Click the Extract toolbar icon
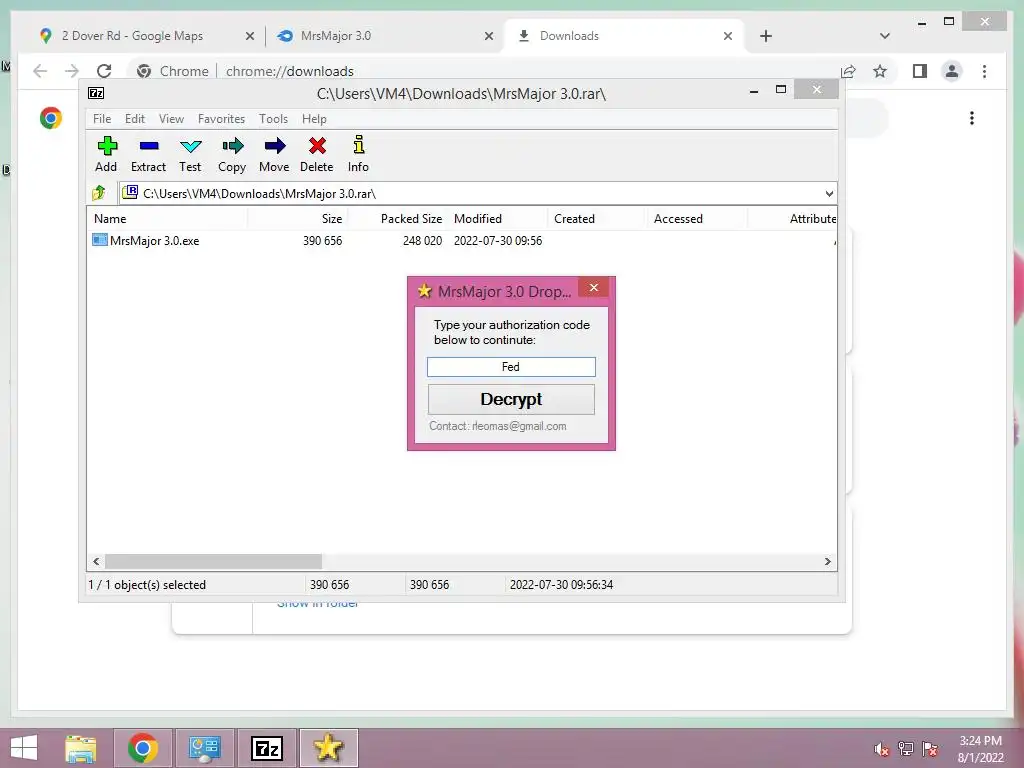 point(148,153)
